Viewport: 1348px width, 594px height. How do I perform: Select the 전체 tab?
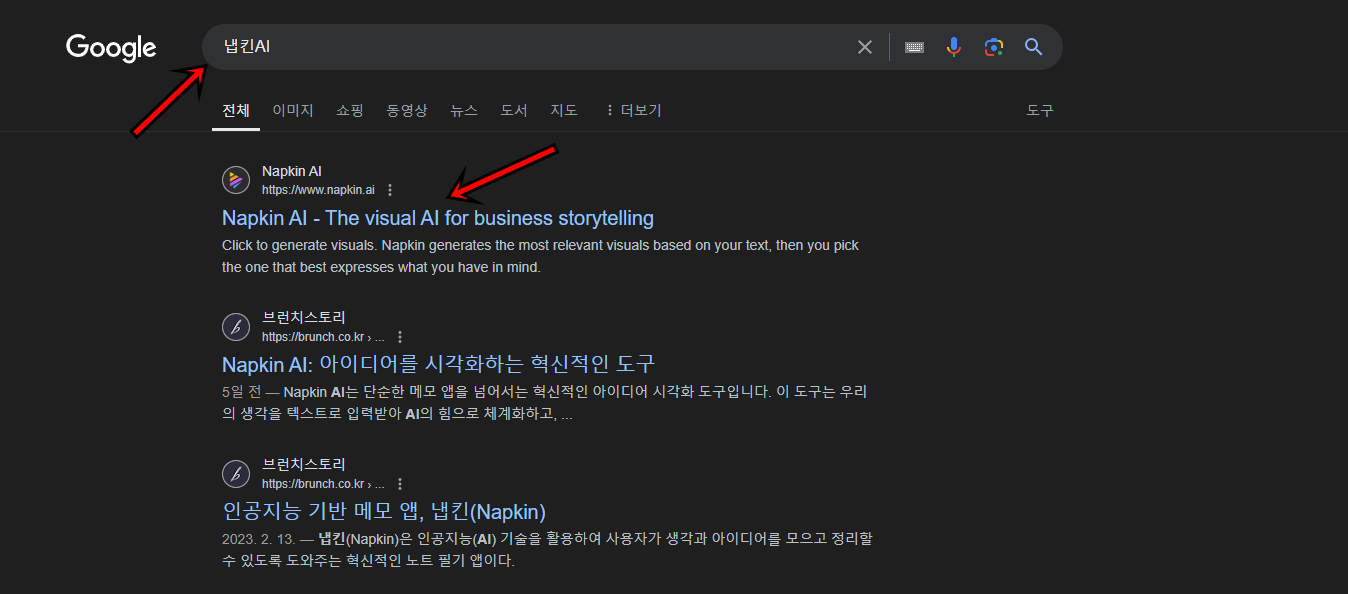point(236,110)
